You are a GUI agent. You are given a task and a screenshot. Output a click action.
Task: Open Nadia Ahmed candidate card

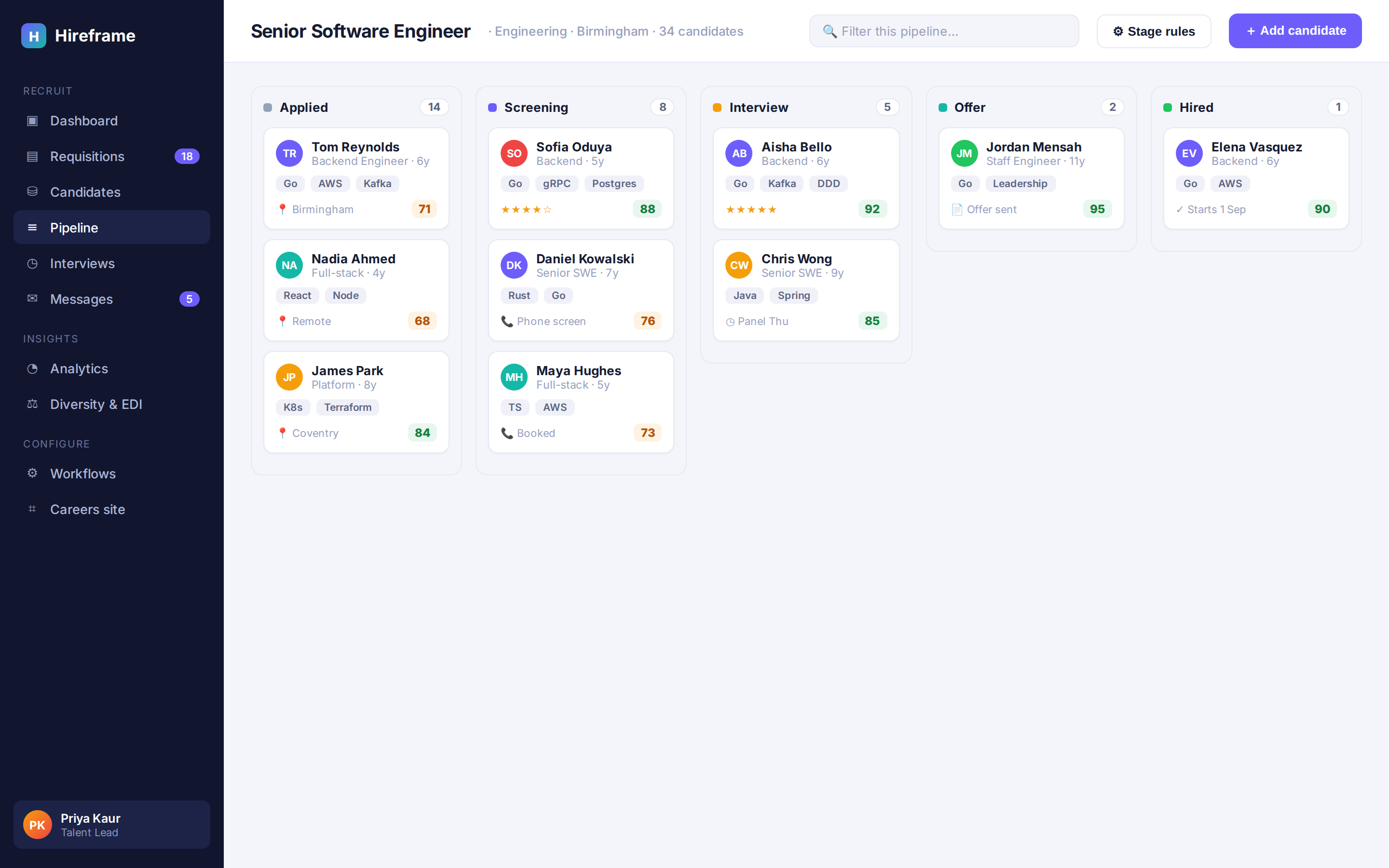(356, 290)
